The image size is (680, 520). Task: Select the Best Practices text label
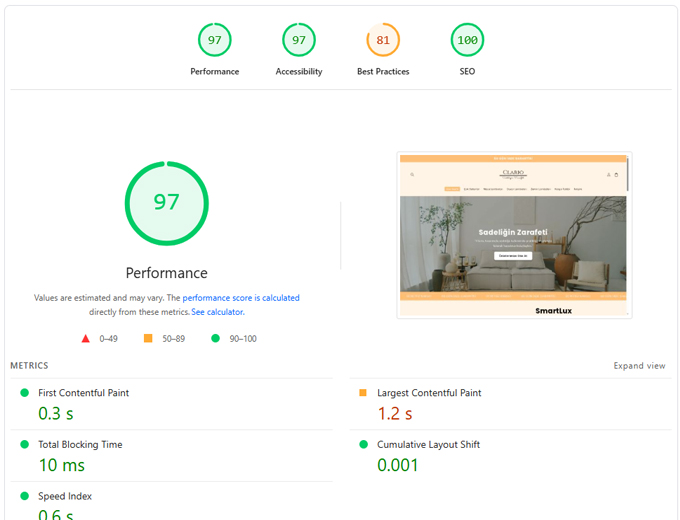383,72
